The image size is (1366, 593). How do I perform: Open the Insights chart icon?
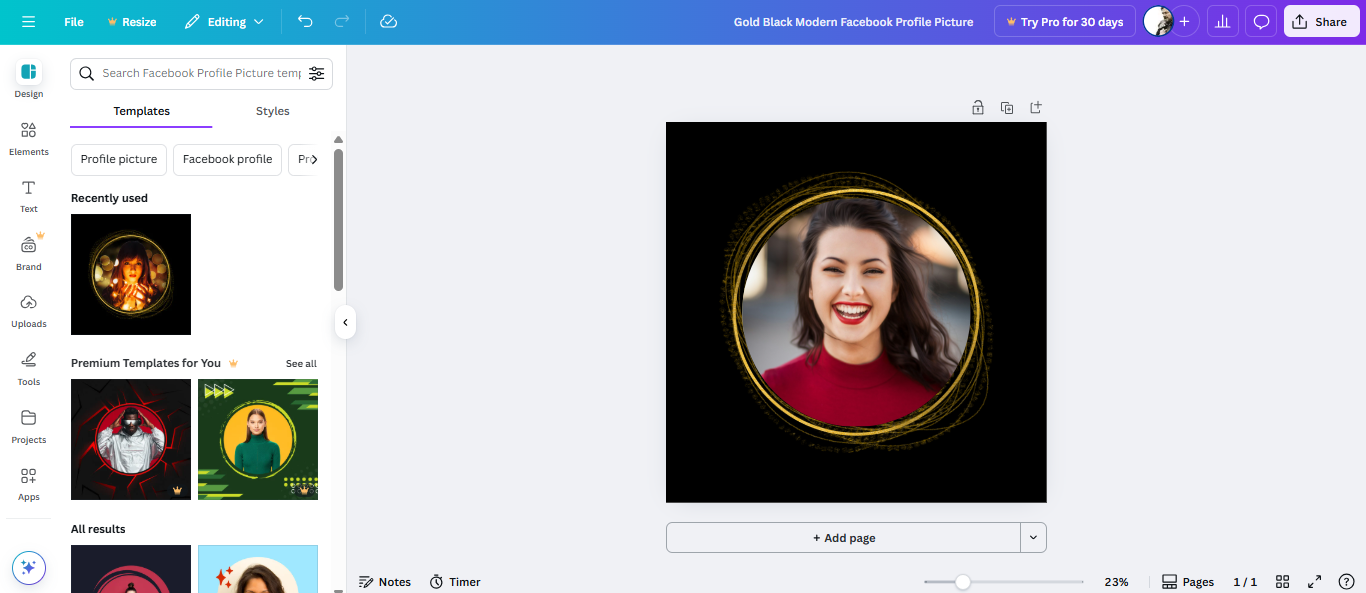tap(1222, 21)
